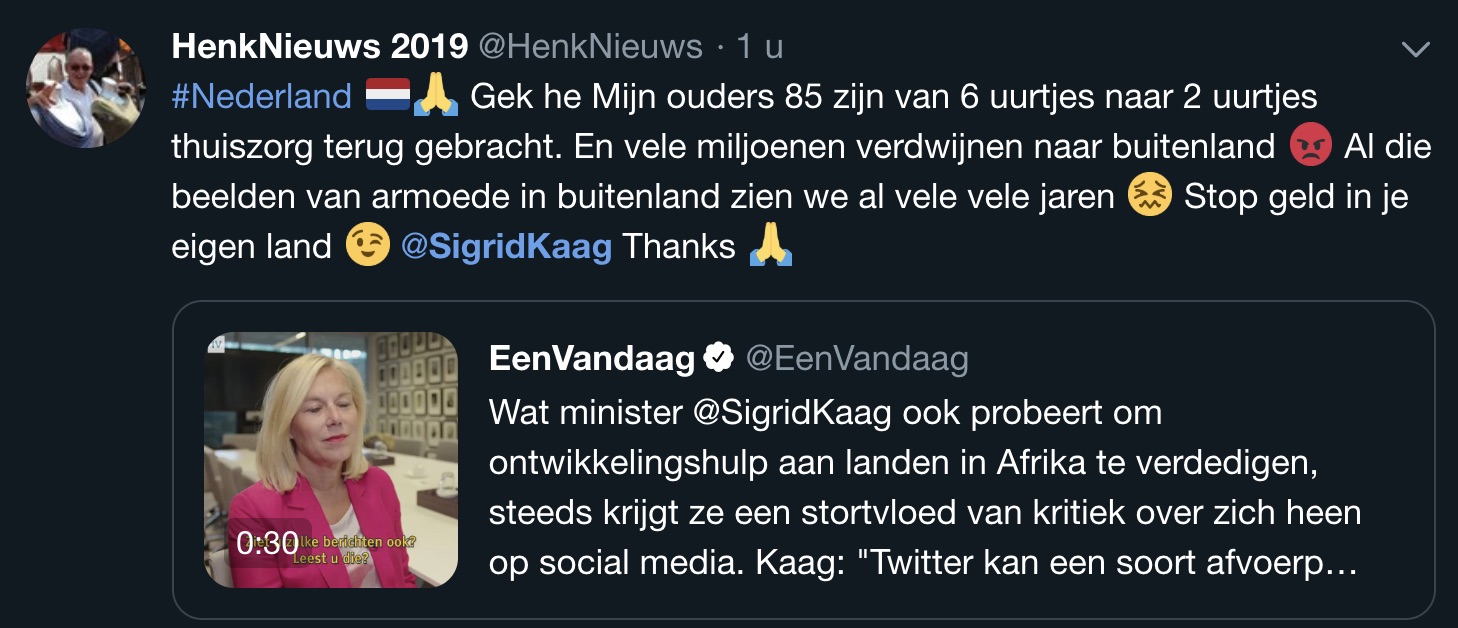Click the praying hands emoji after the flag
This screenshot has height=628, width=1458.
[436, 96]
